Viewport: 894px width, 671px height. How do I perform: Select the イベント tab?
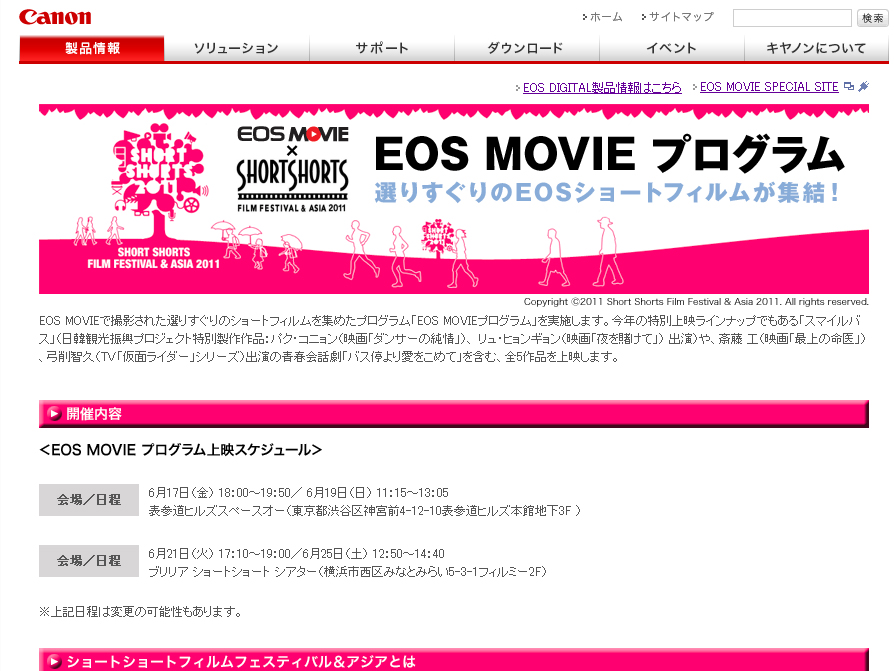[x=672, y=48]
